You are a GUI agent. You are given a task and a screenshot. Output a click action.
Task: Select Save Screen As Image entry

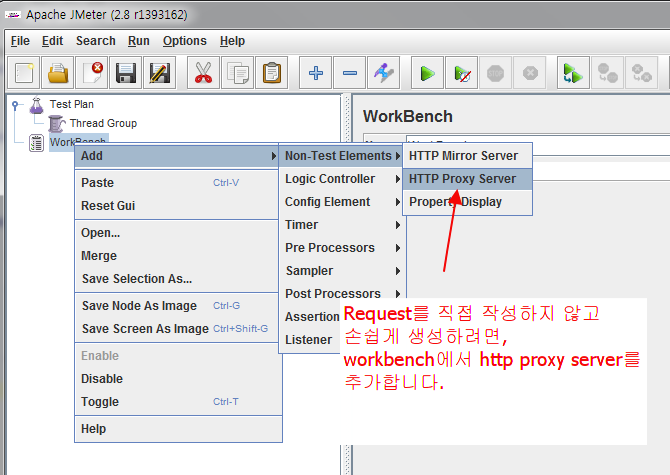point(176,329)
